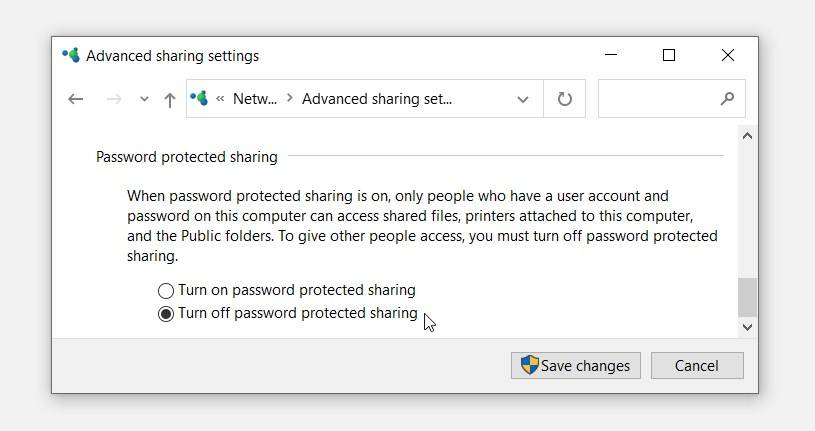Open the recent locations dropdown arrow
Image resolution: width=815 pixels, height=431 pixels.
click(144, 99)
